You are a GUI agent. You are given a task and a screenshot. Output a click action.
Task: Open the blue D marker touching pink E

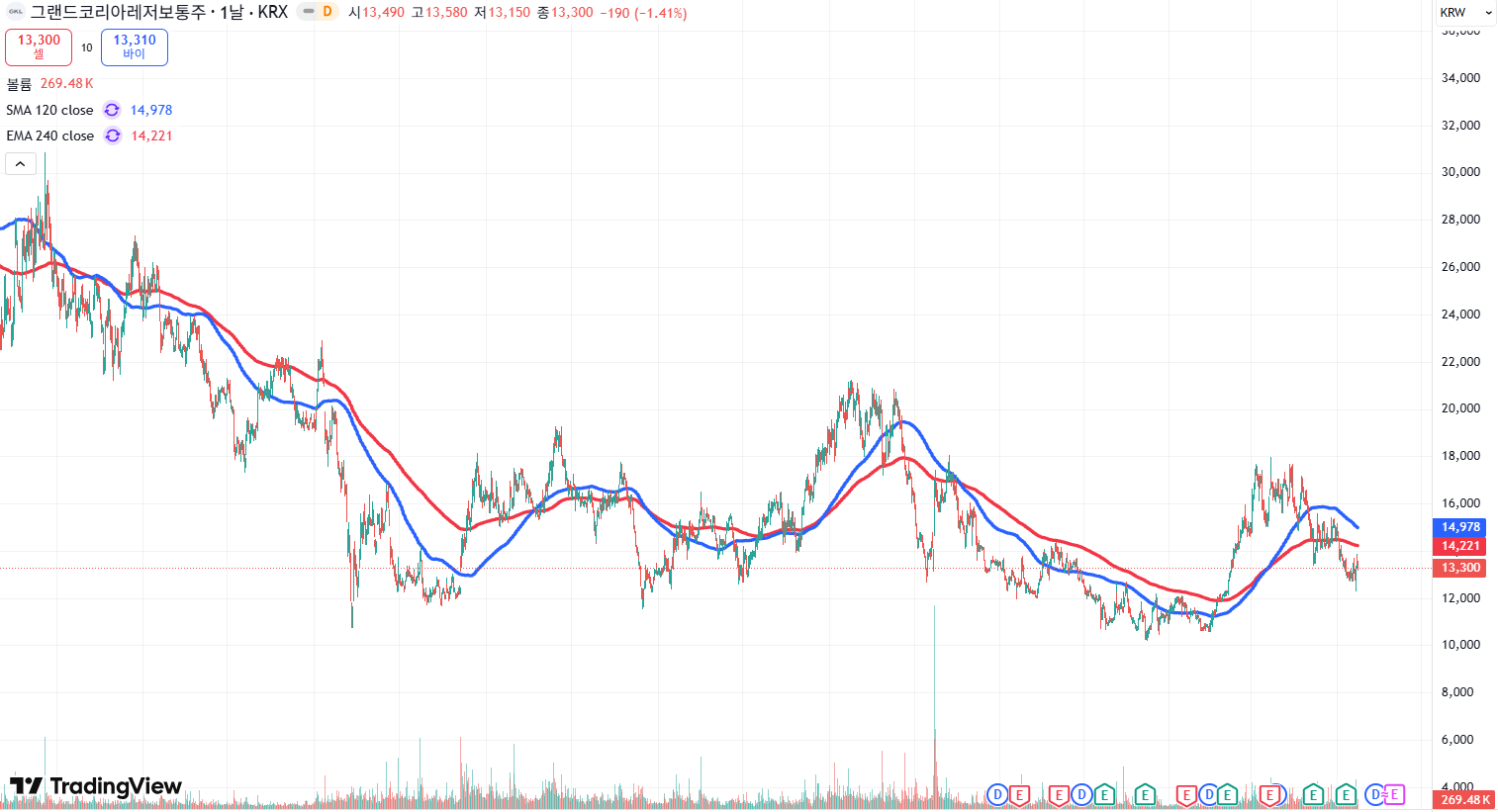[x=1375, y=794]
